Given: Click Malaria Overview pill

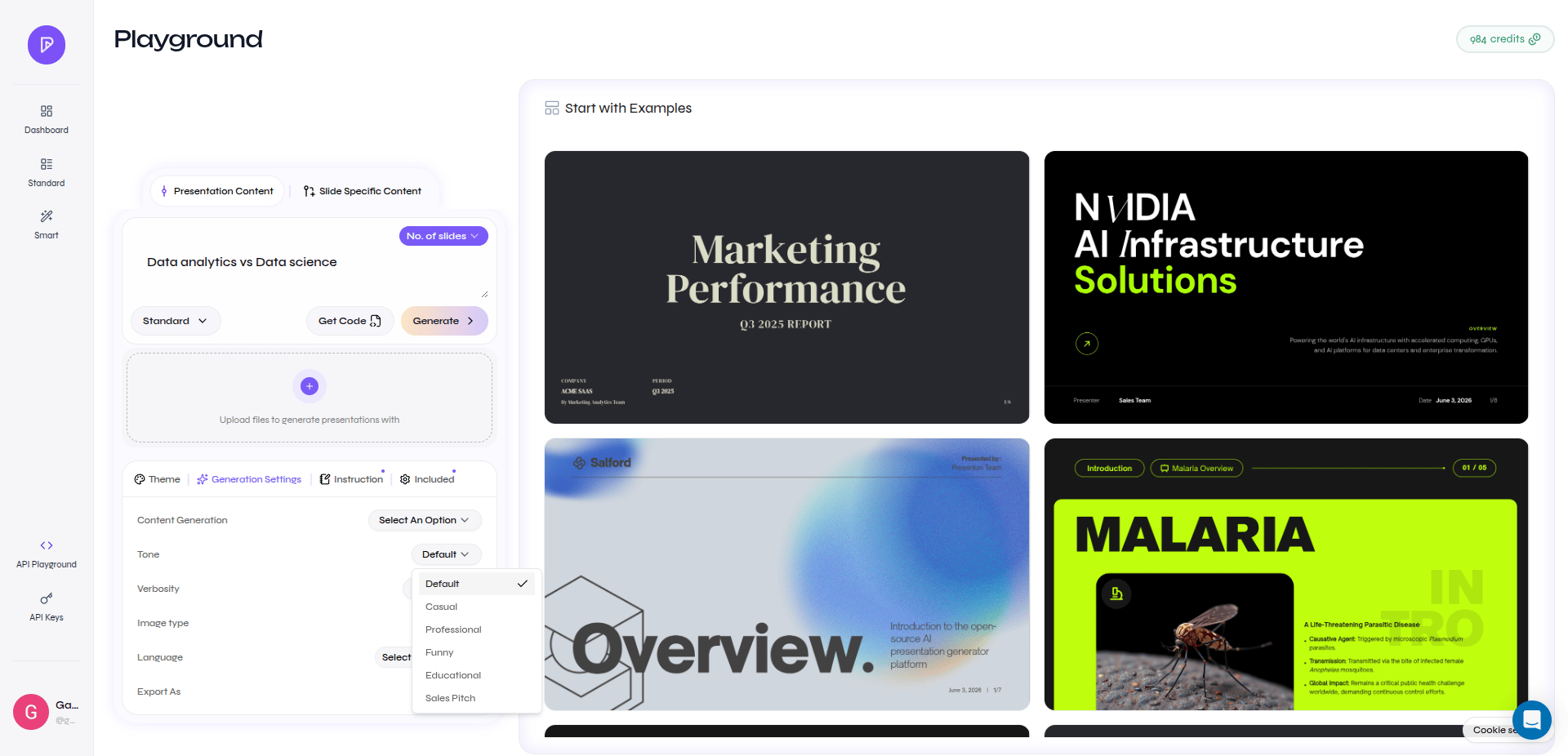Looking at the screenshot, I should pos(1196,469).
